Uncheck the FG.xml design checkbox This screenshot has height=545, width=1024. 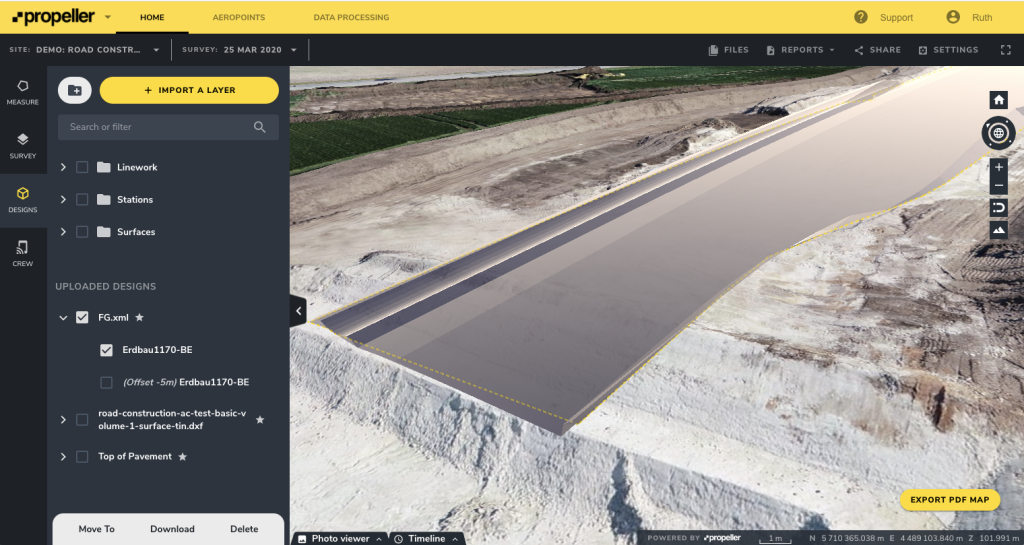(82, 318)
